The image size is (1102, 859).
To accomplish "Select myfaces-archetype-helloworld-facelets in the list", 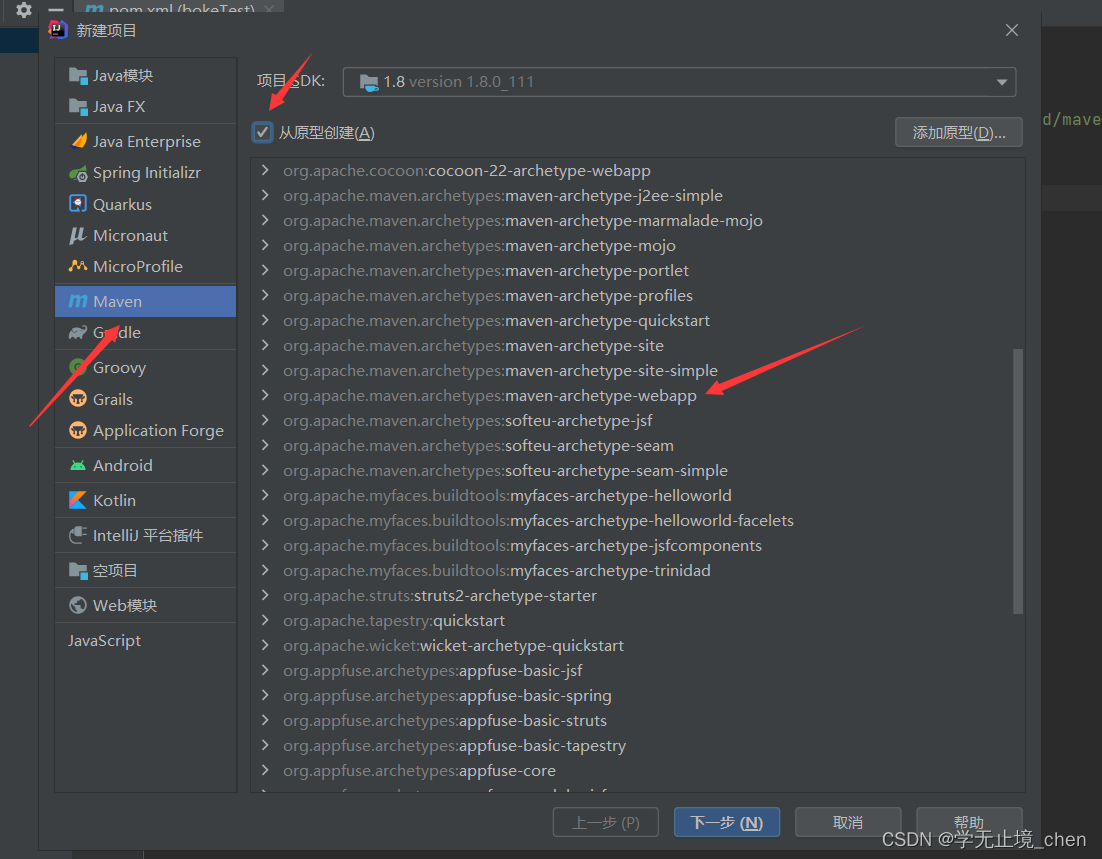I will (538, 520).
